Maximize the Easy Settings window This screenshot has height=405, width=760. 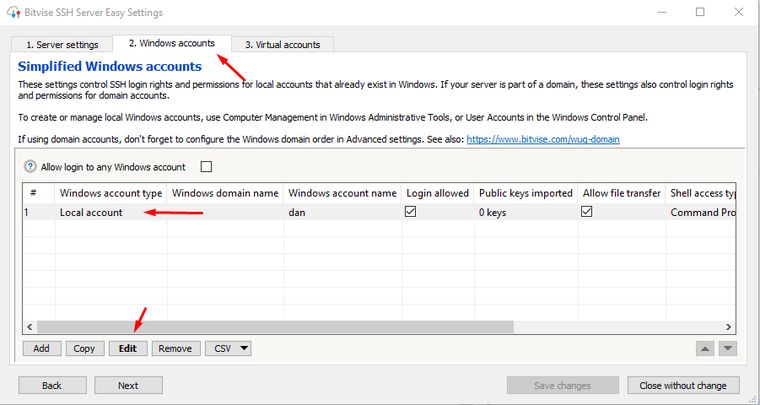pyautogui.click(x=700, y=12)
